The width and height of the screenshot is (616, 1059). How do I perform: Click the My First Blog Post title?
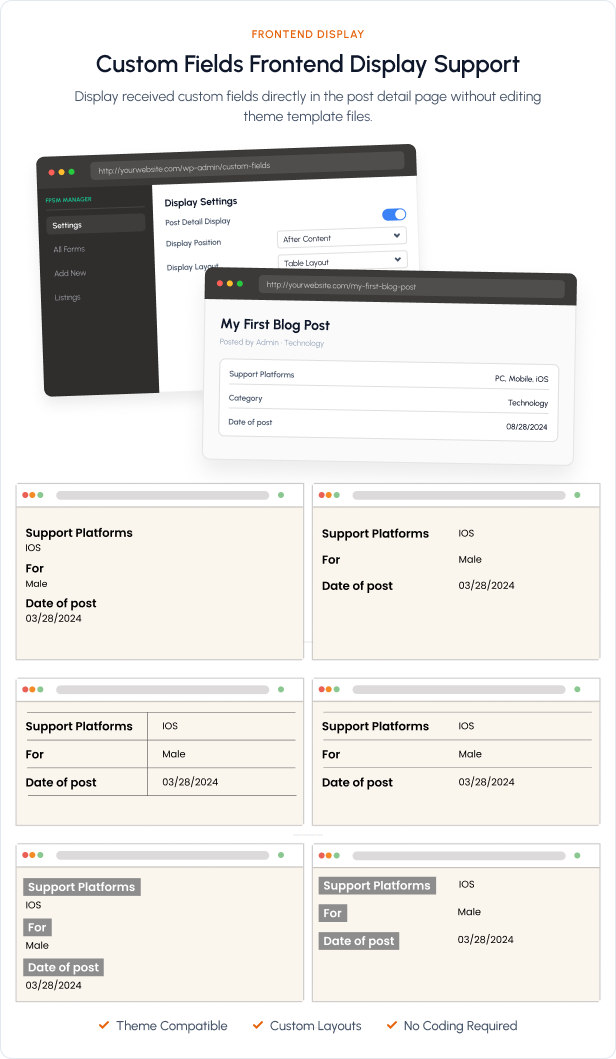click(x=275, y=325)
